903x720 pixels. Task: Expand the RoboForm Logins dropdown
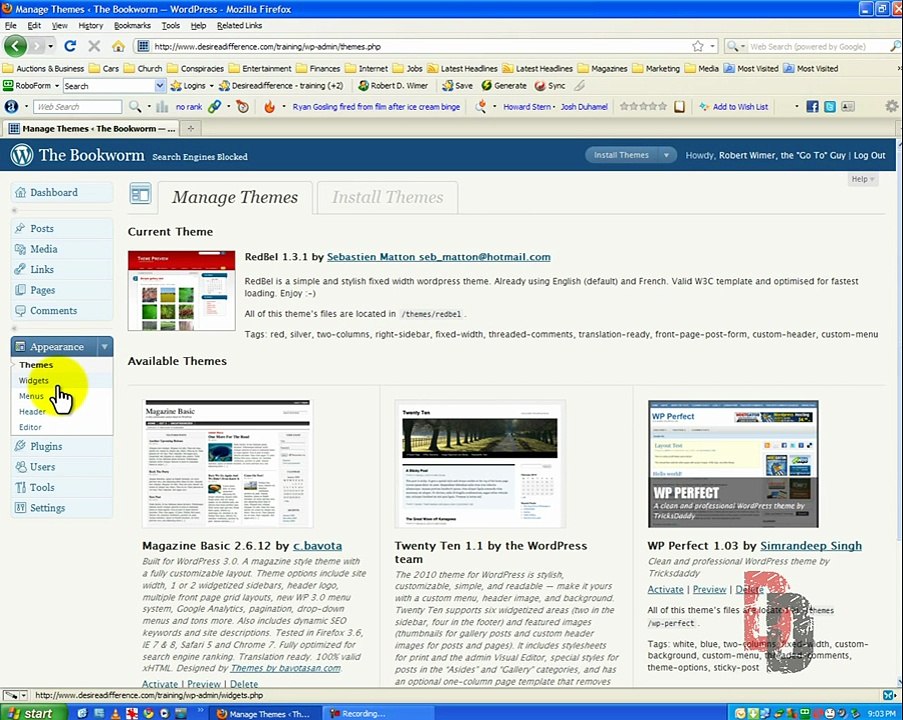coord(211,85)
